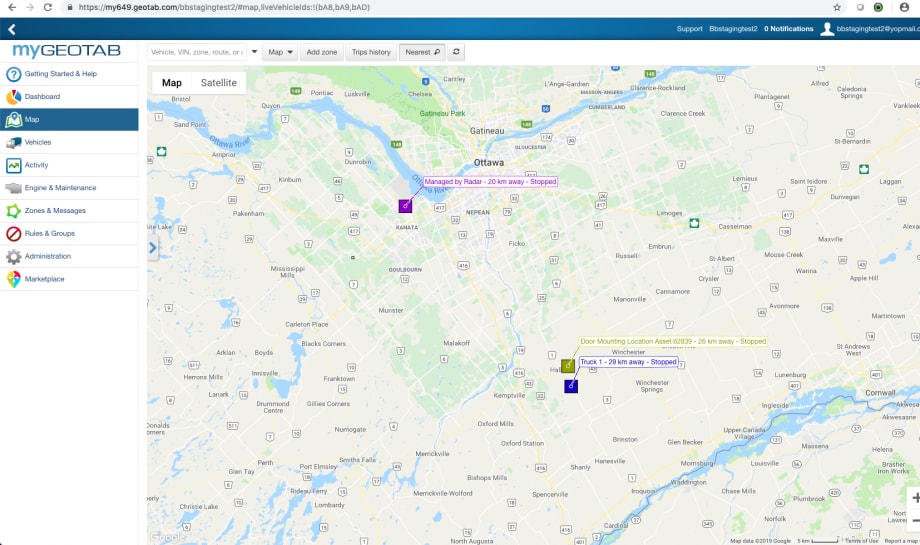This screenshot has width=920, height=545.
Task: Click the Administration gear icon
Action: tap(13, 256)
